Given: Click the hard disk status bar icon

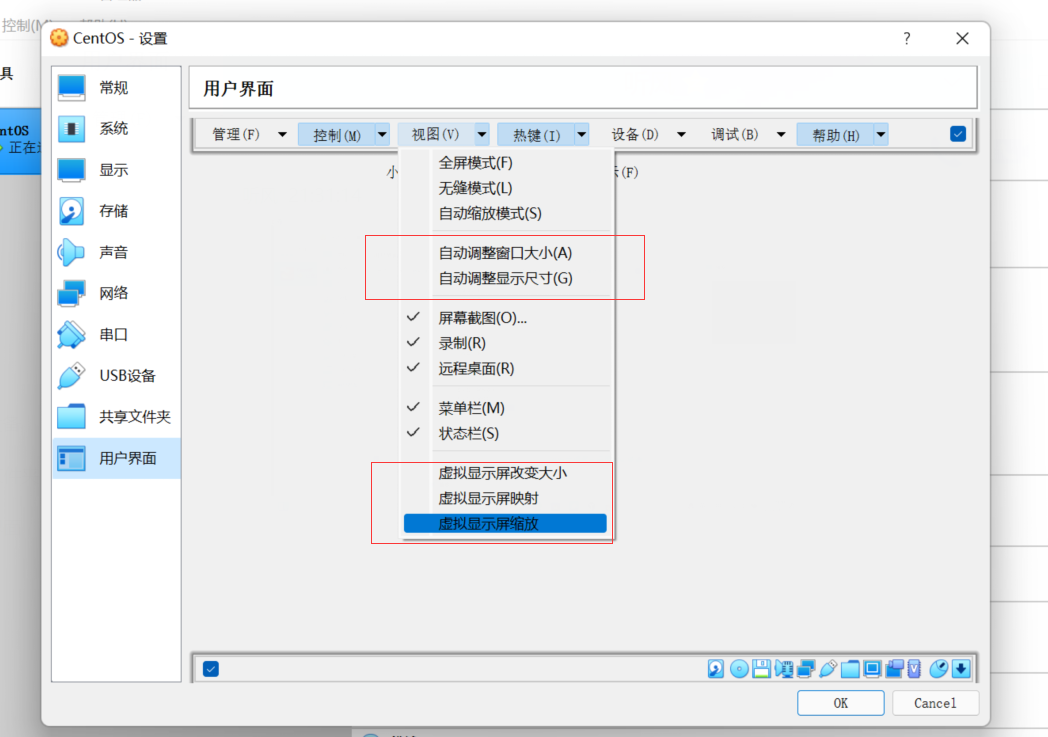Looking at the screenshot, I should (x=716, y=669).
